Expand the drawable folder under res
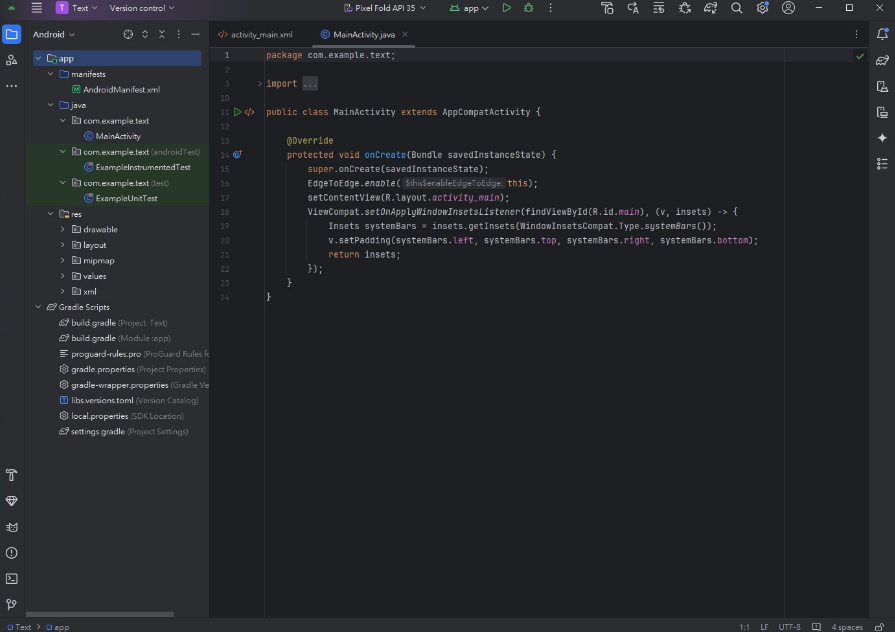The image size is (895, 632). [62, 229]
